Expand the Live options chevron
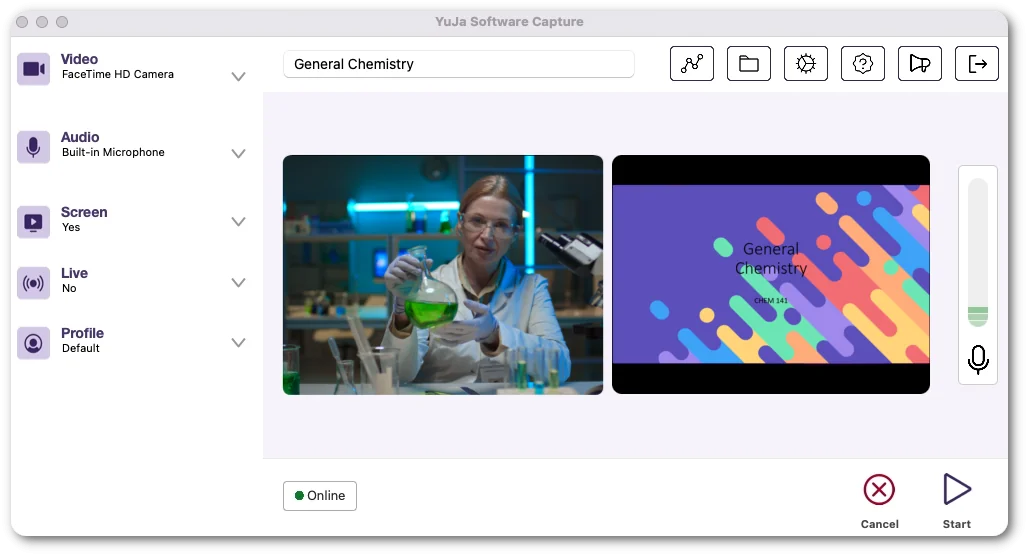 tap(238, 282)
